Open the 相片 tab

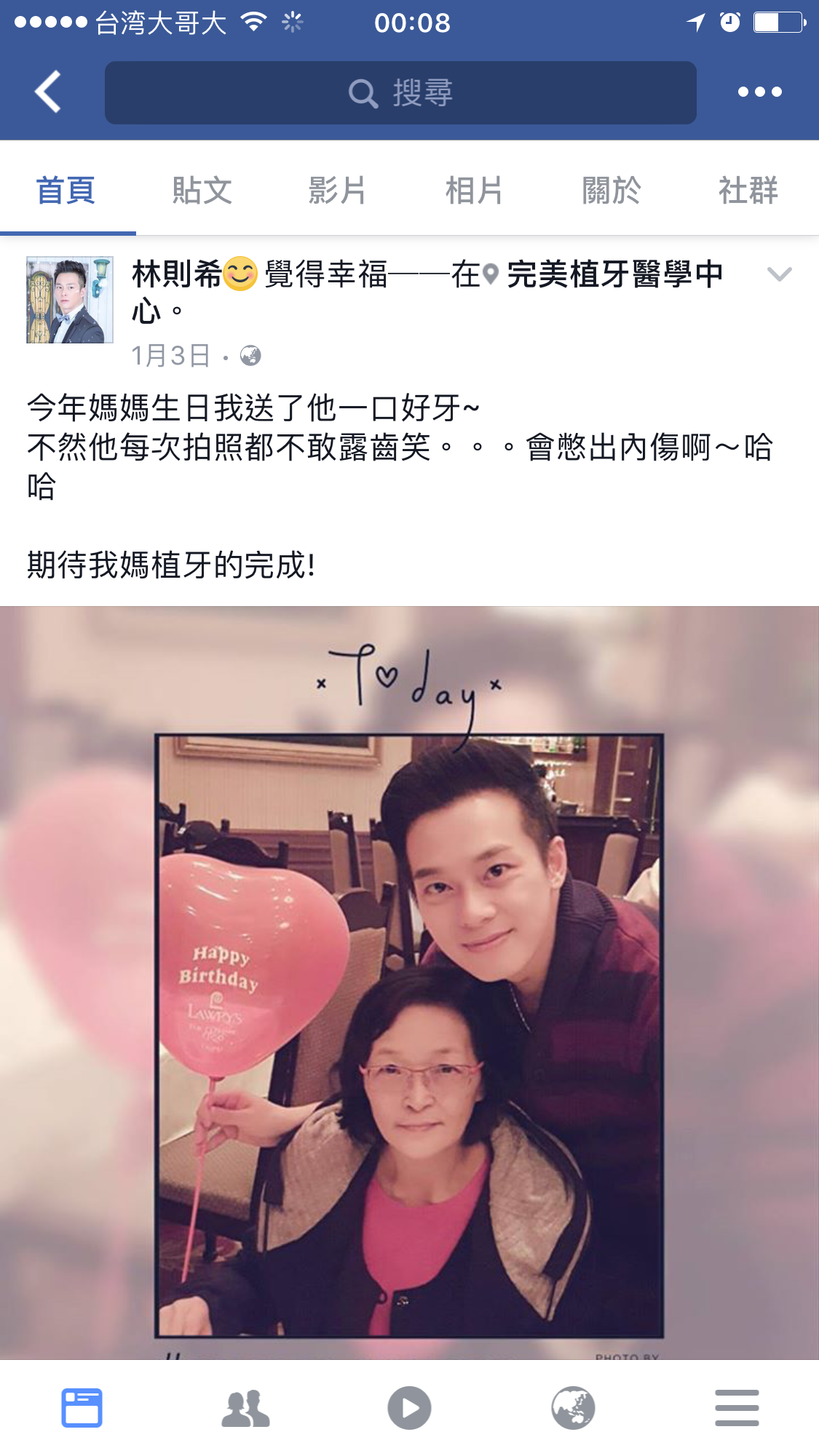pos(474,191)
